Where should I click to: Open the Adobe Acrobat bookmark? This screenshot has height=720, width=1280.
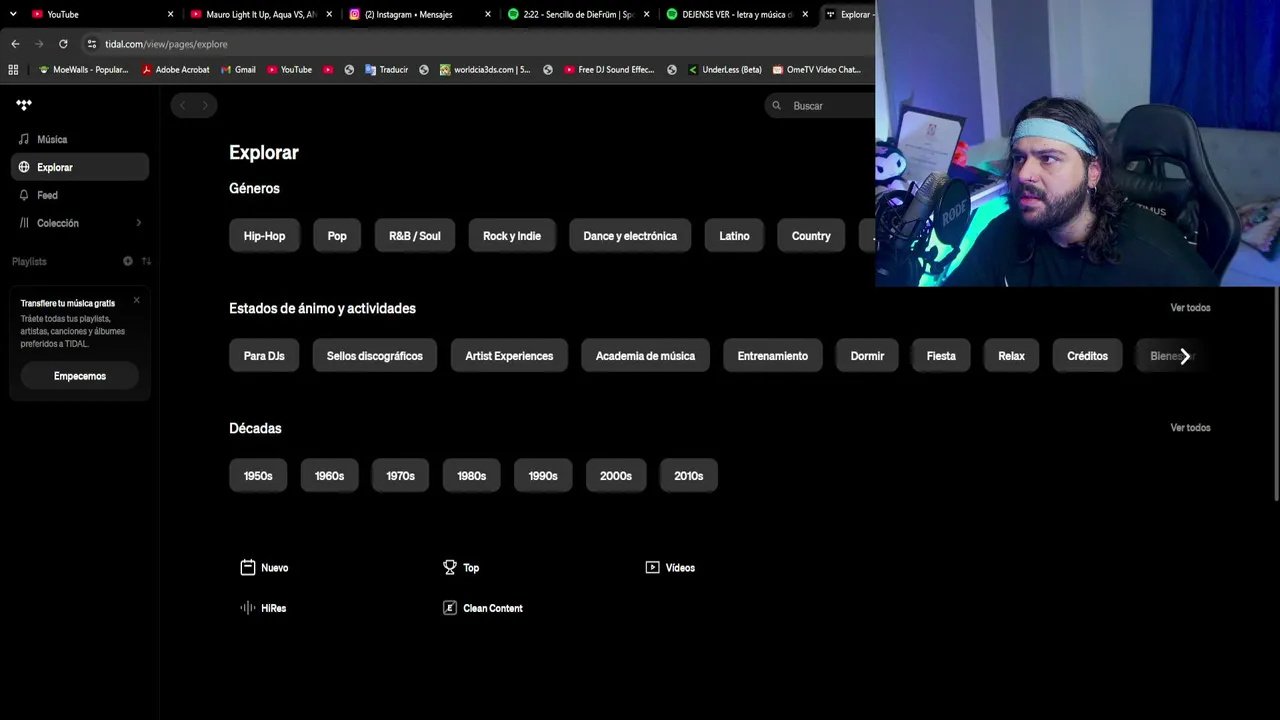(x=175, y=70)
